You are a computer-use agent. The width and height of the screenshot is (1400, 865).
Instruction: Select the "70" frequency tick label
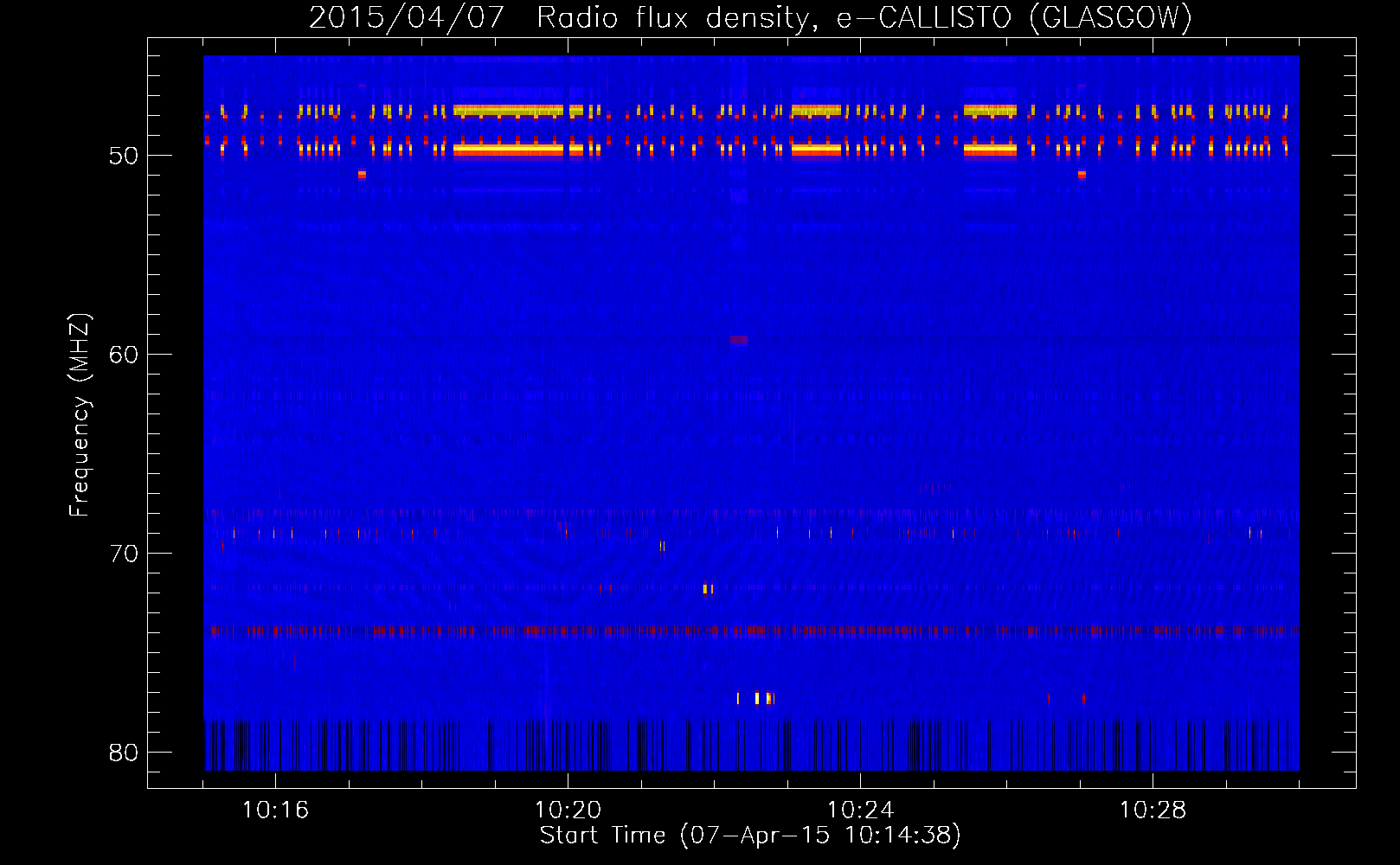[124, 554]
